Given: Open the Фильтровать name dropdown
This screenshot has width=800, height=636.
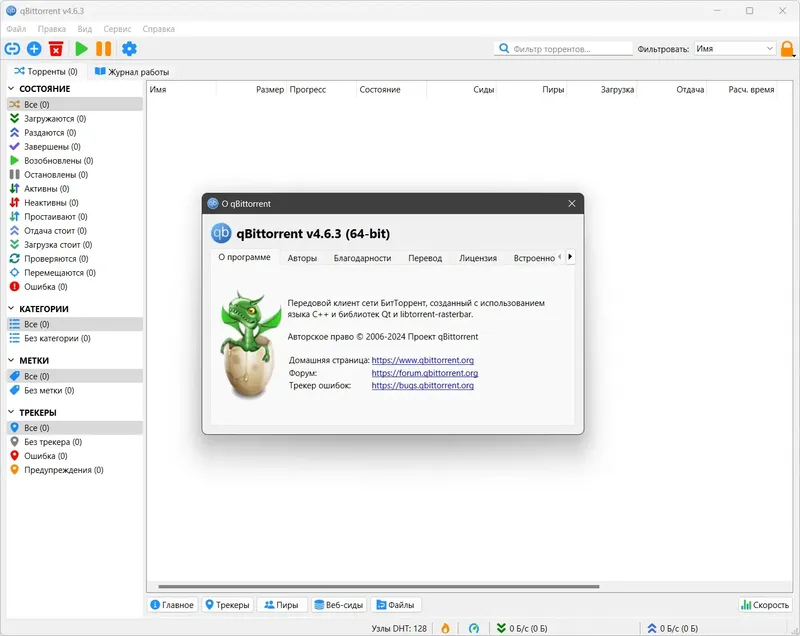Looking at the screenshot, I should [736, 47].
